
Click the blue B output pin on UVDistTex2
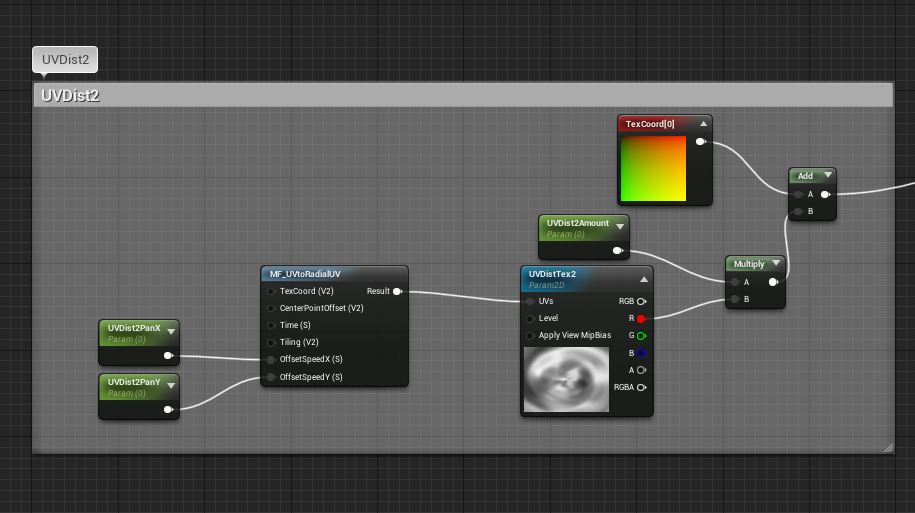click(641, 353)
